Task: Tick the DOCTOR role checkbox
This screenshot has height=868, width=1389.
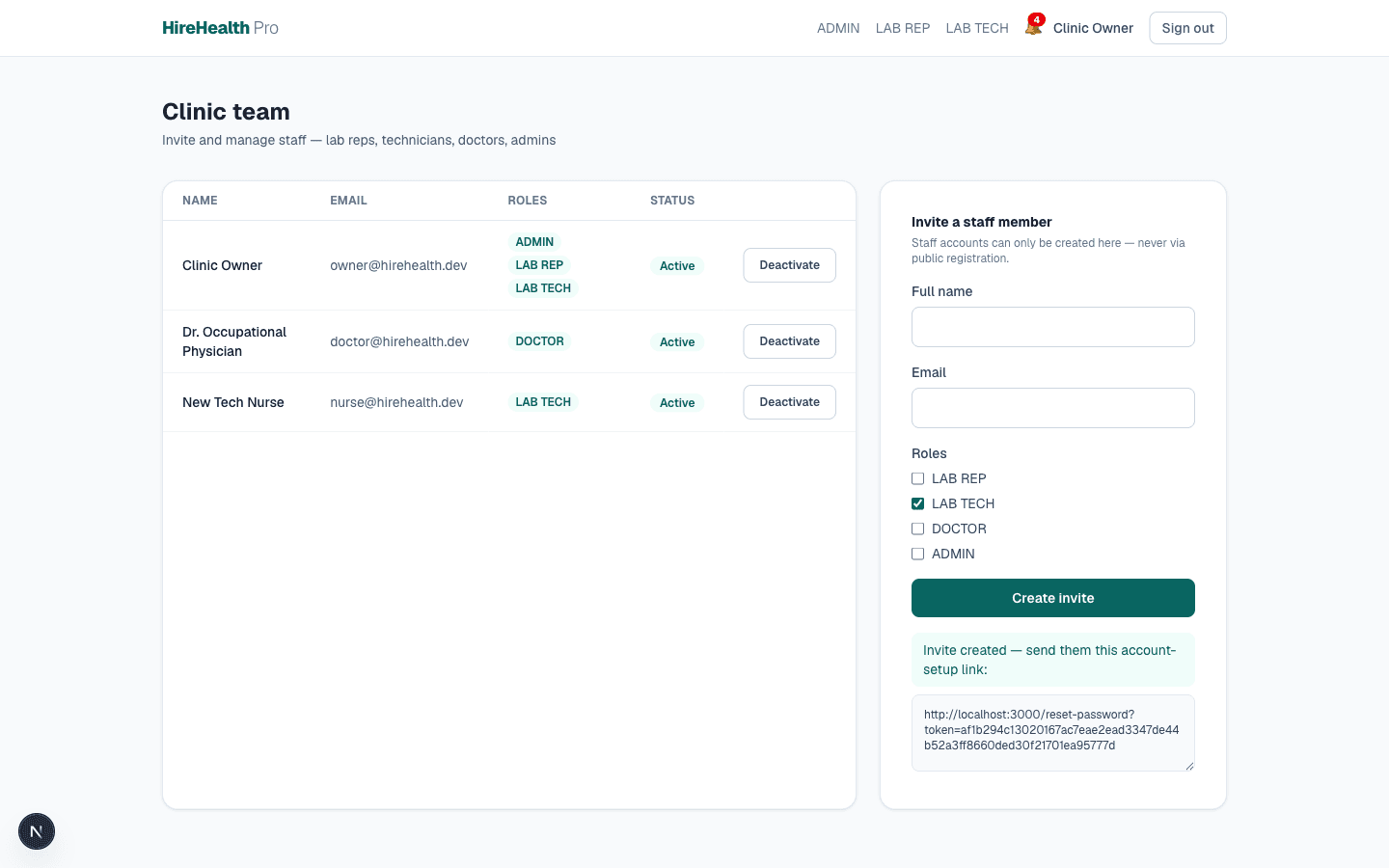Action: click(x=918, y=529)
